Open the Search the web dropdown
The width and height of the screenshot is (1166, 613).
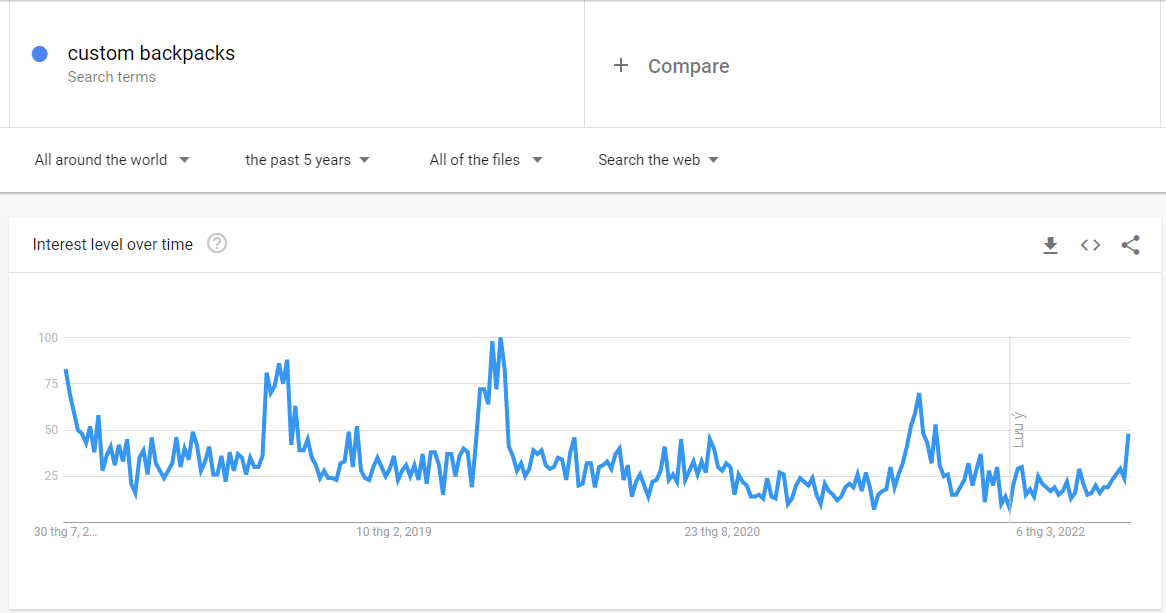(x=658, y=160)
